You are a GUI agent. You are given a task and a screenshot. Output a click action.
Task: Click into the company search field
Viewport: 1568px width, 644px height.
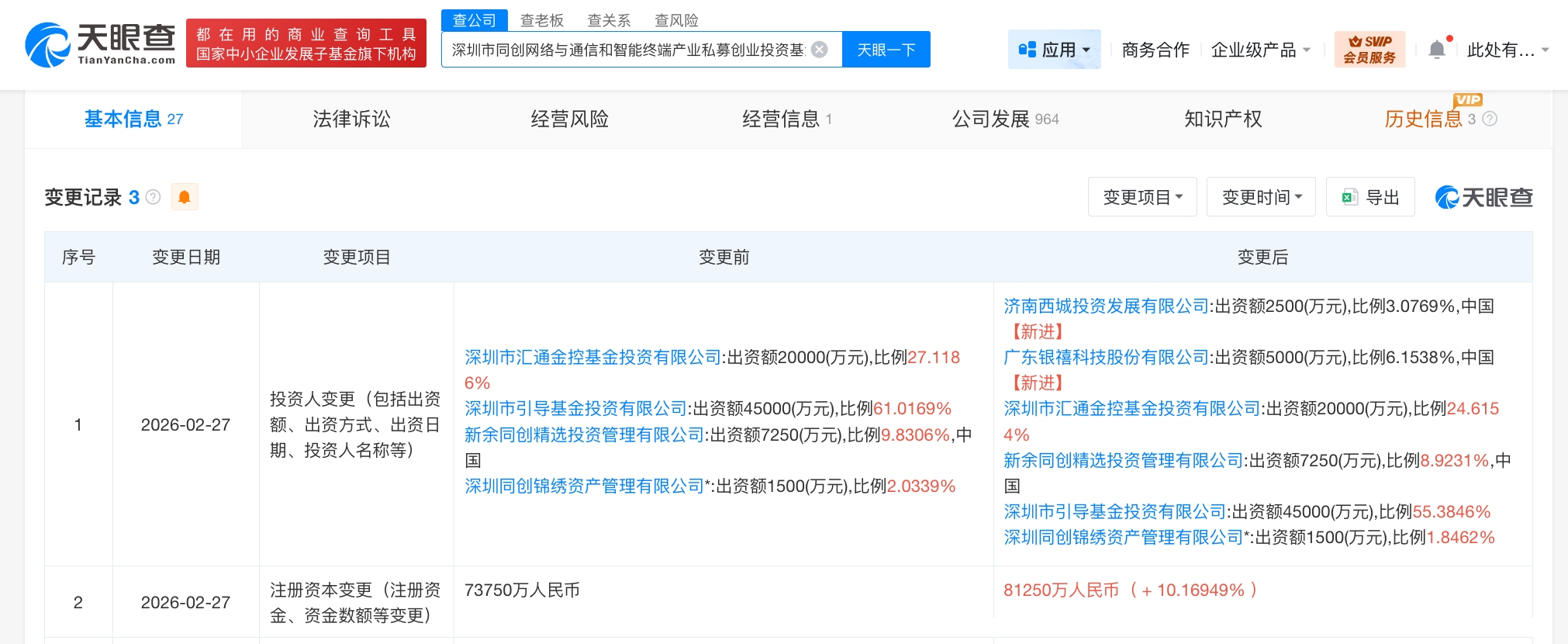(628, 50)
